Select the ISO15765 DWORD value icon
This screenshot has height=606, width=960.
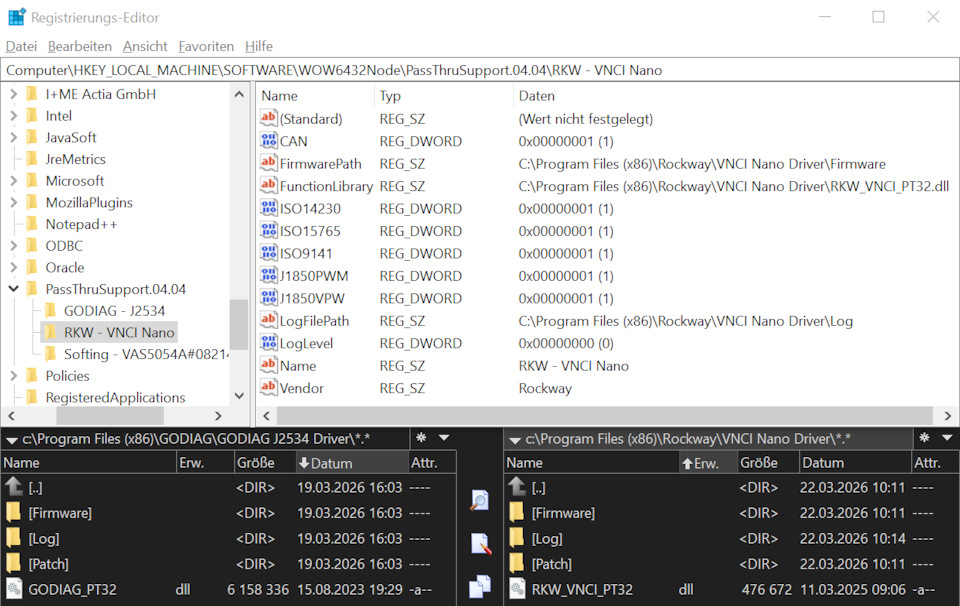pos(268,231)
